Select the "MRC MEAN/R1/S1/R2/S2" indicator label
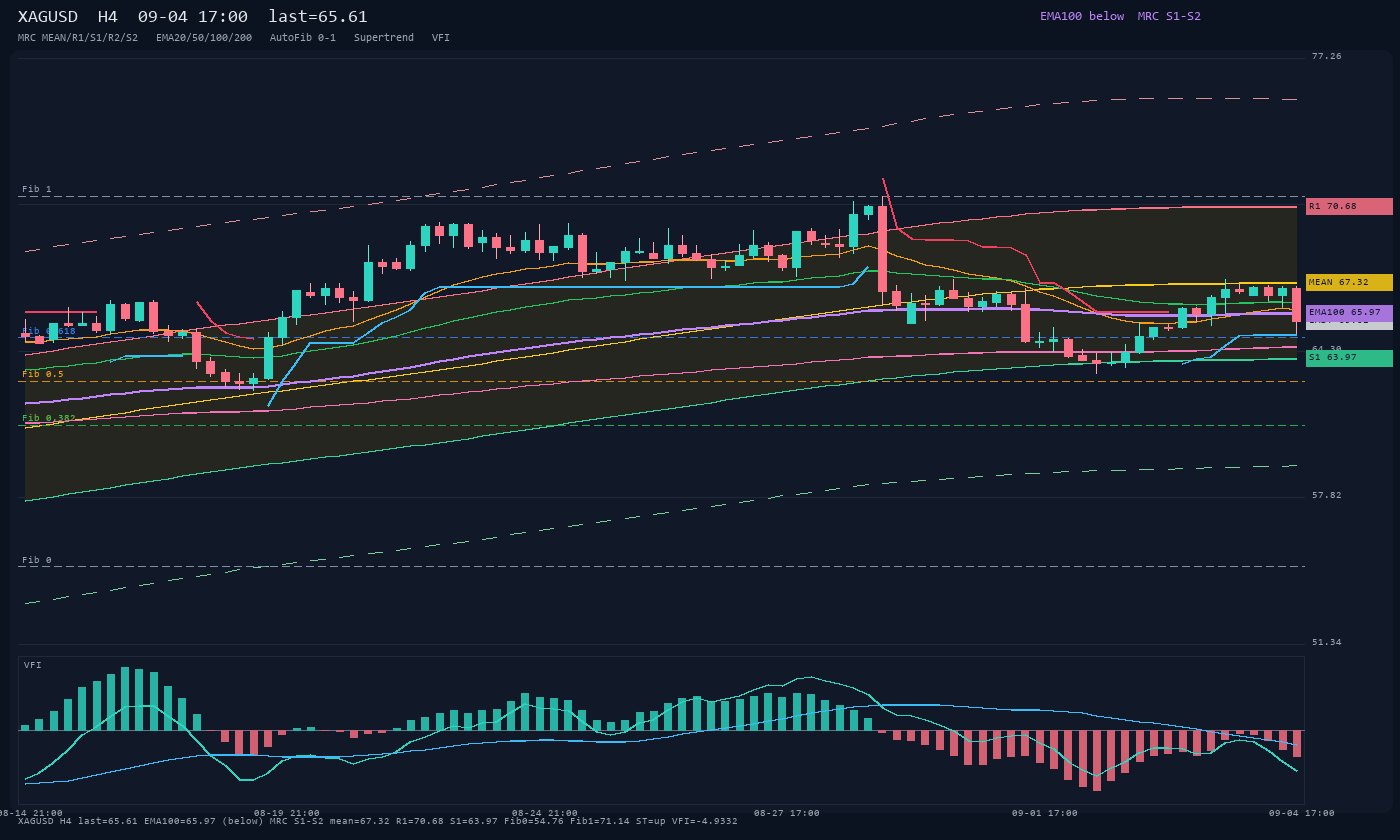1400x840 pixels. point(78,38)
